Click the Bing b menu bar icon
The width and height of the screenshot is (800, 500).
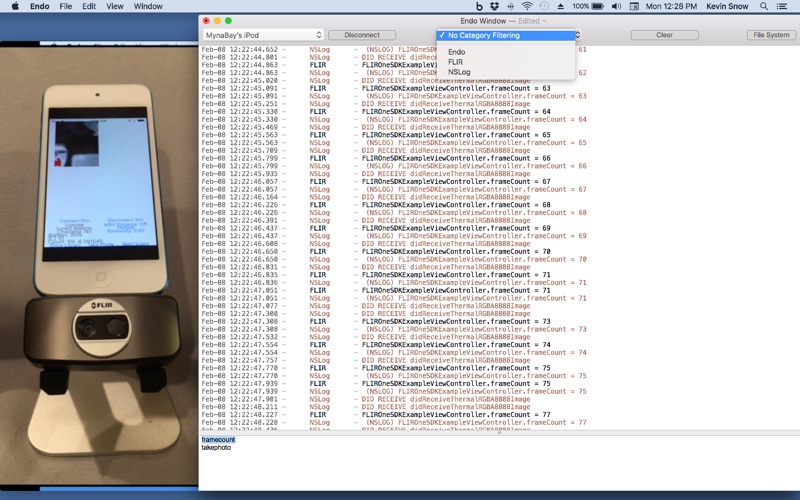click(x=479, y=6)
